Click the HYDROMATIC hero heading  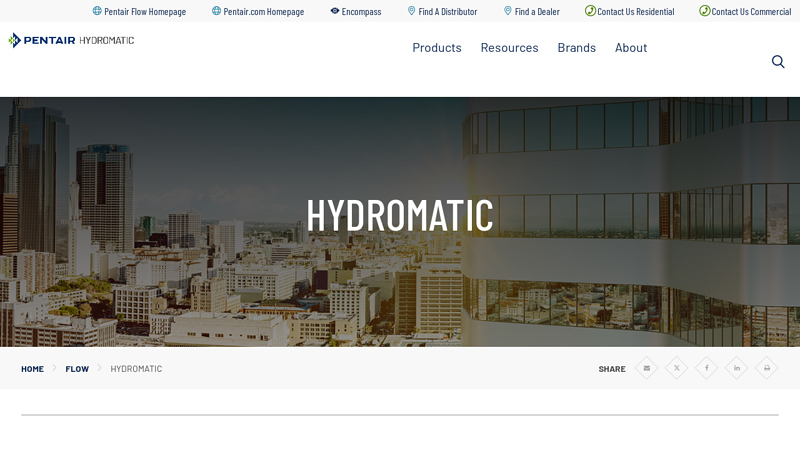click(400, 215)
